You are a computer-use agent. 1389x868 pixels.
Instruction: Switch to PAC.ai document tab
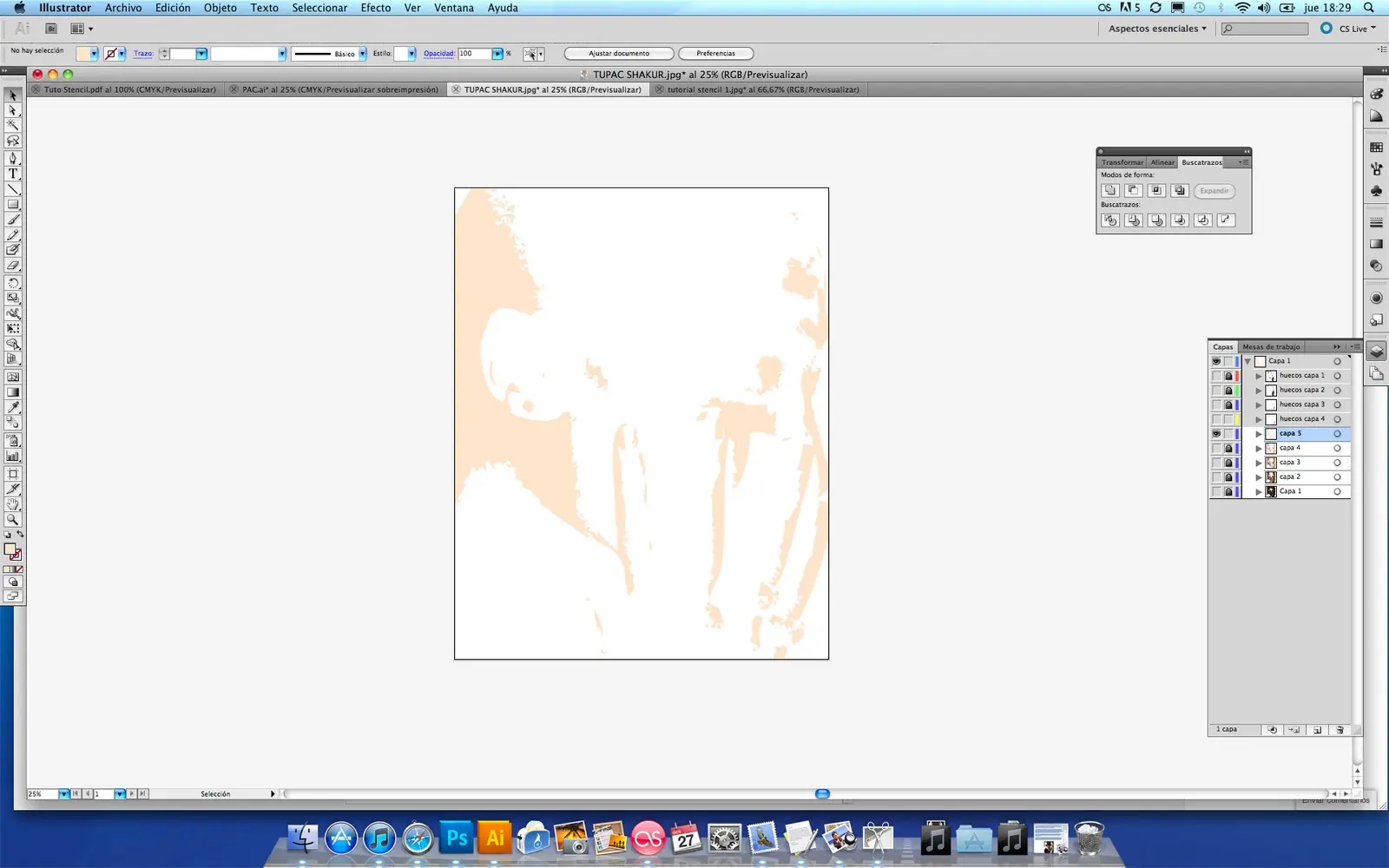pyautogui.click(x=335, y=89)
